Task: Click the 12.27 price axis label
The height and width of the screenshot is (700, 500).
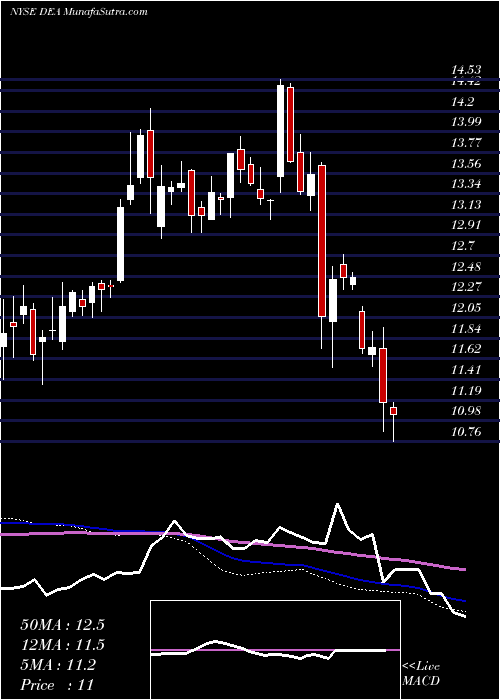Action: 466,287
